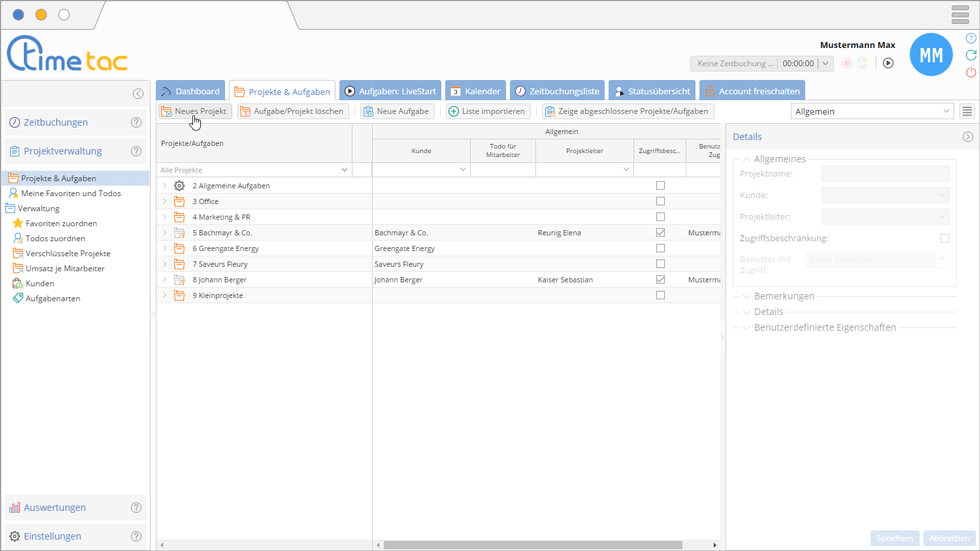Click Liste importieren button
The width and height of the screenshot is (980, 551).
(487, 112)
